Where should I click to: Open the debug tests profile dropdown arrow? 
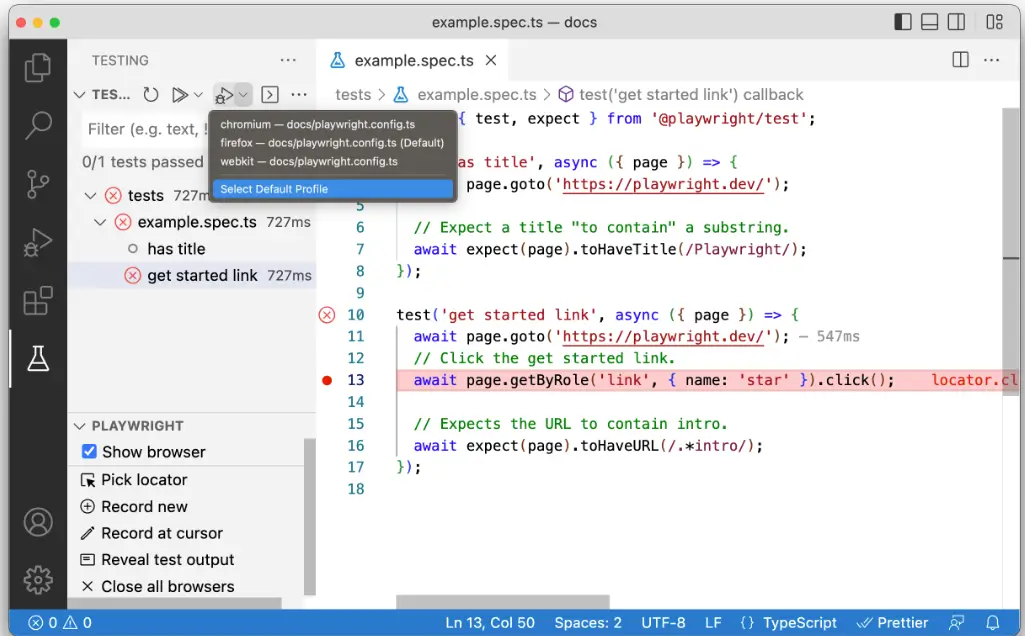click(x=243, y=95)
